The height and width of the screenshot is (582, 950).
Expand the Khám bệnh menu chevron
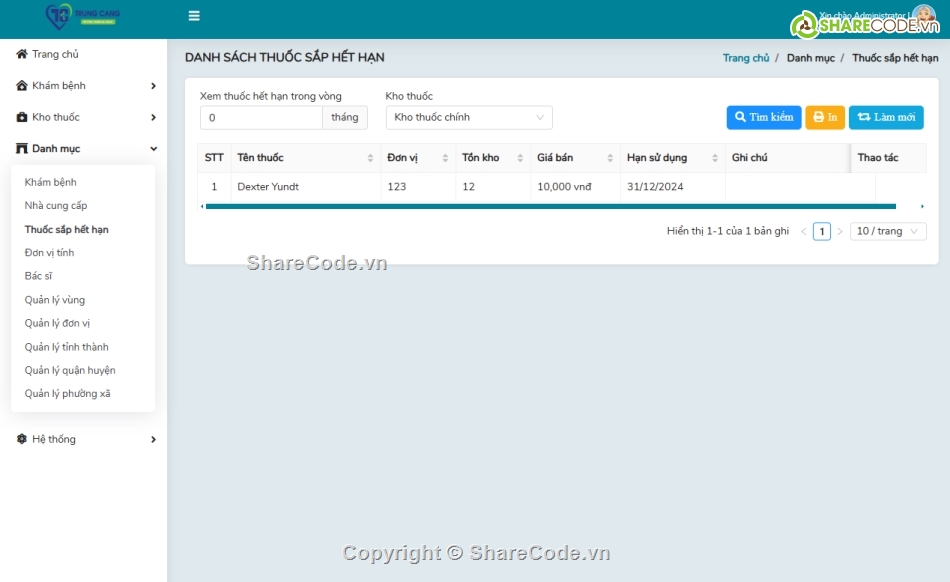coord(153,86)
